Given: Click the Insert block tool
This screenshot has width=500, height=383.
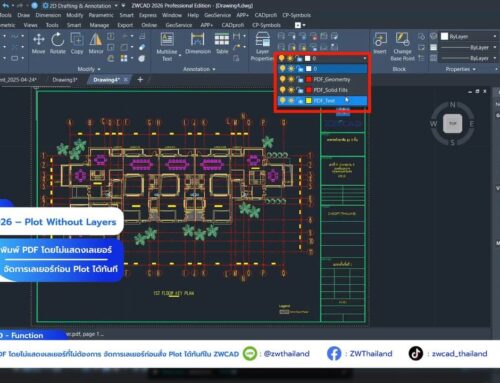Looking at the screenshot, I should click(x=380, y=44).
